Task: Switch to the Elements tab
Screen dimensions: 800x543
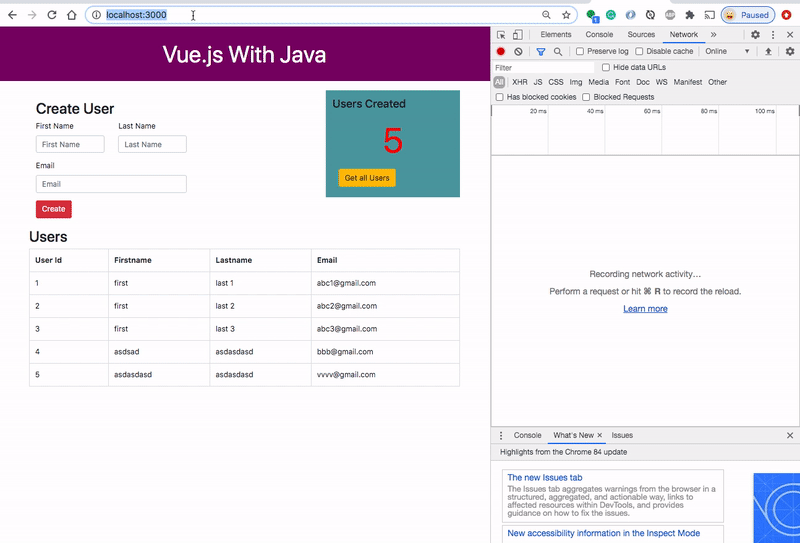Action: [x=556, y=35]
